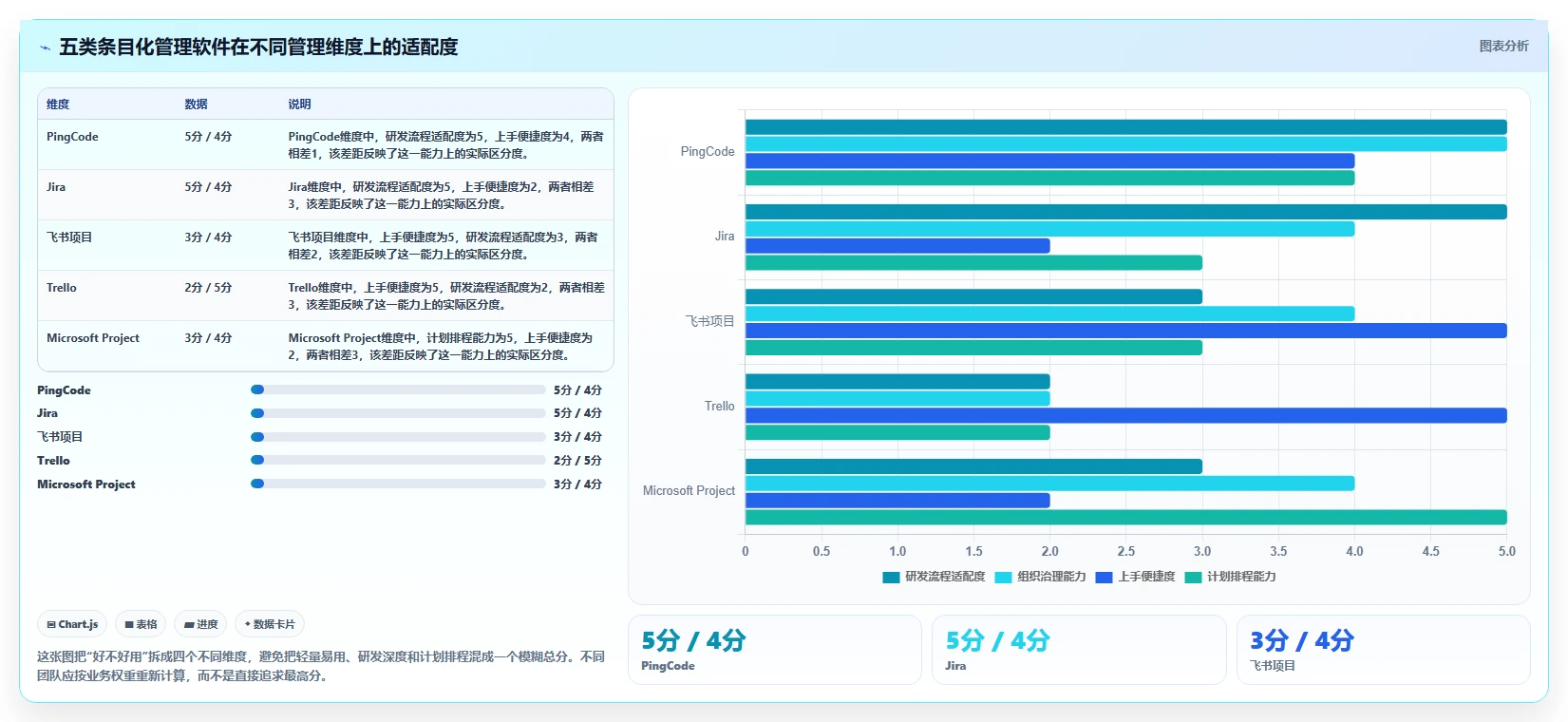This screenshot has width=1568, height=722.
Task: Click the 数据 column header
Action: (196, 104)
